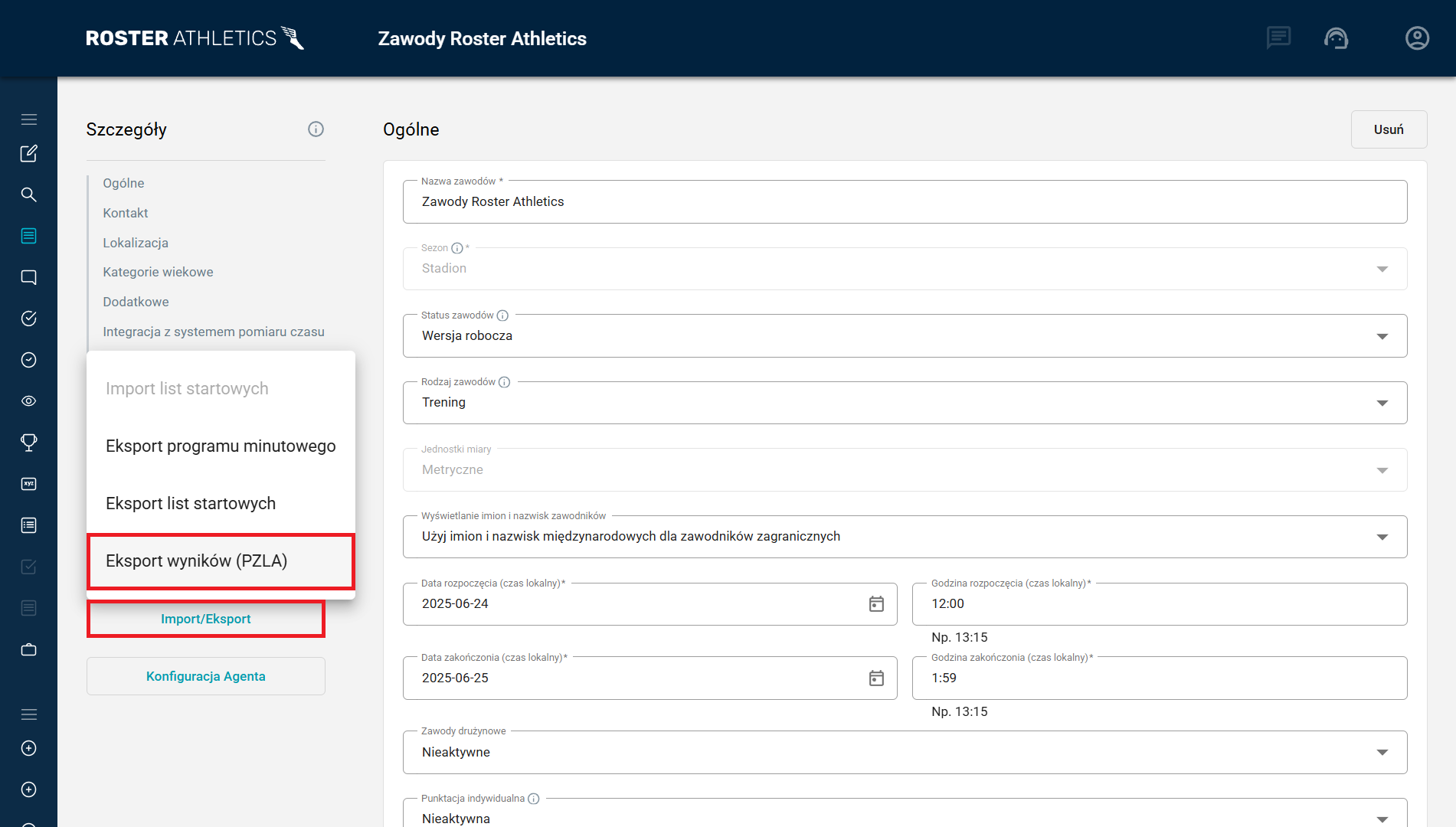Click the info icon beside Status zawodów

tap(502, 315)
